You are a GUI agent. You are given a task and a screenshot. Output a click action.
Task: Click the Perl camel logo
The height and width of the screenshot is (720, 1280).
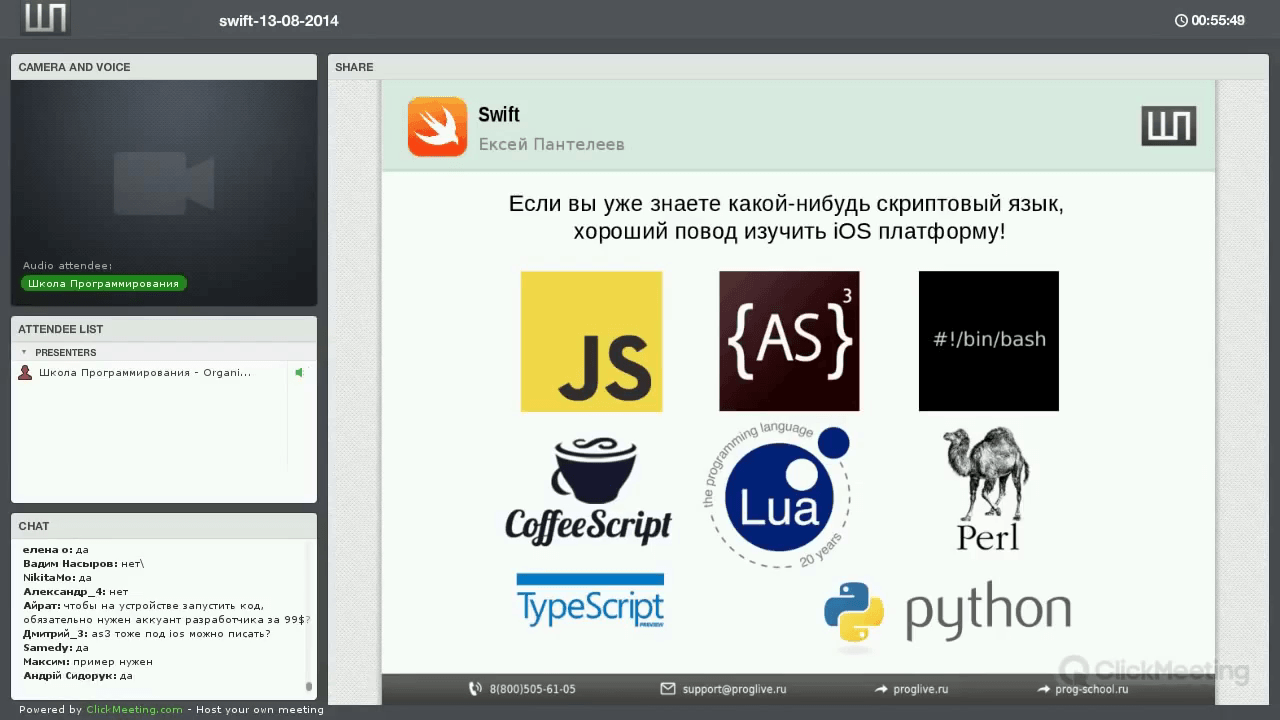click(x=987, y=489)
